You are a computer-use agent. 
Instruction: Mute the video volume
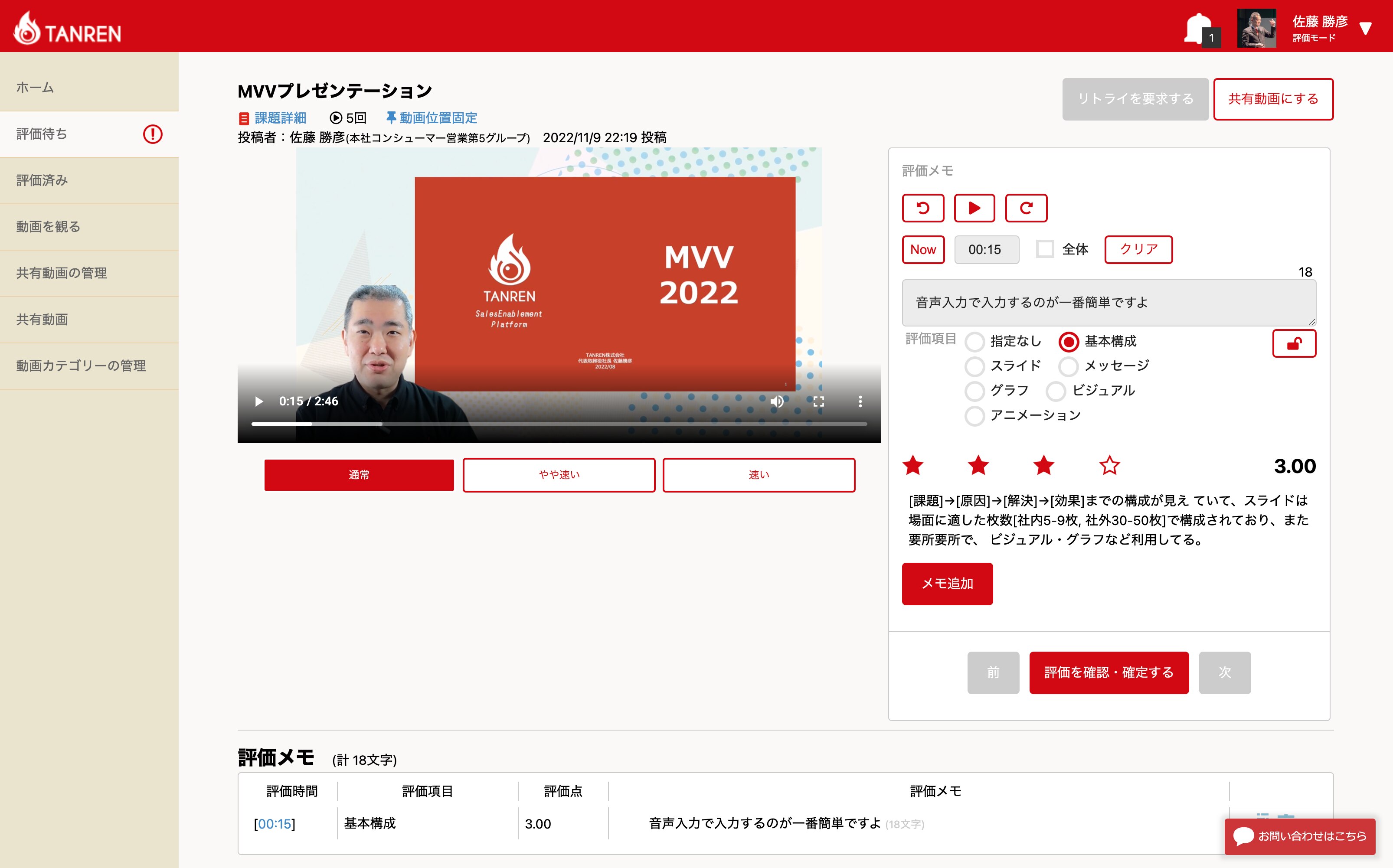(x=777, y=401)
